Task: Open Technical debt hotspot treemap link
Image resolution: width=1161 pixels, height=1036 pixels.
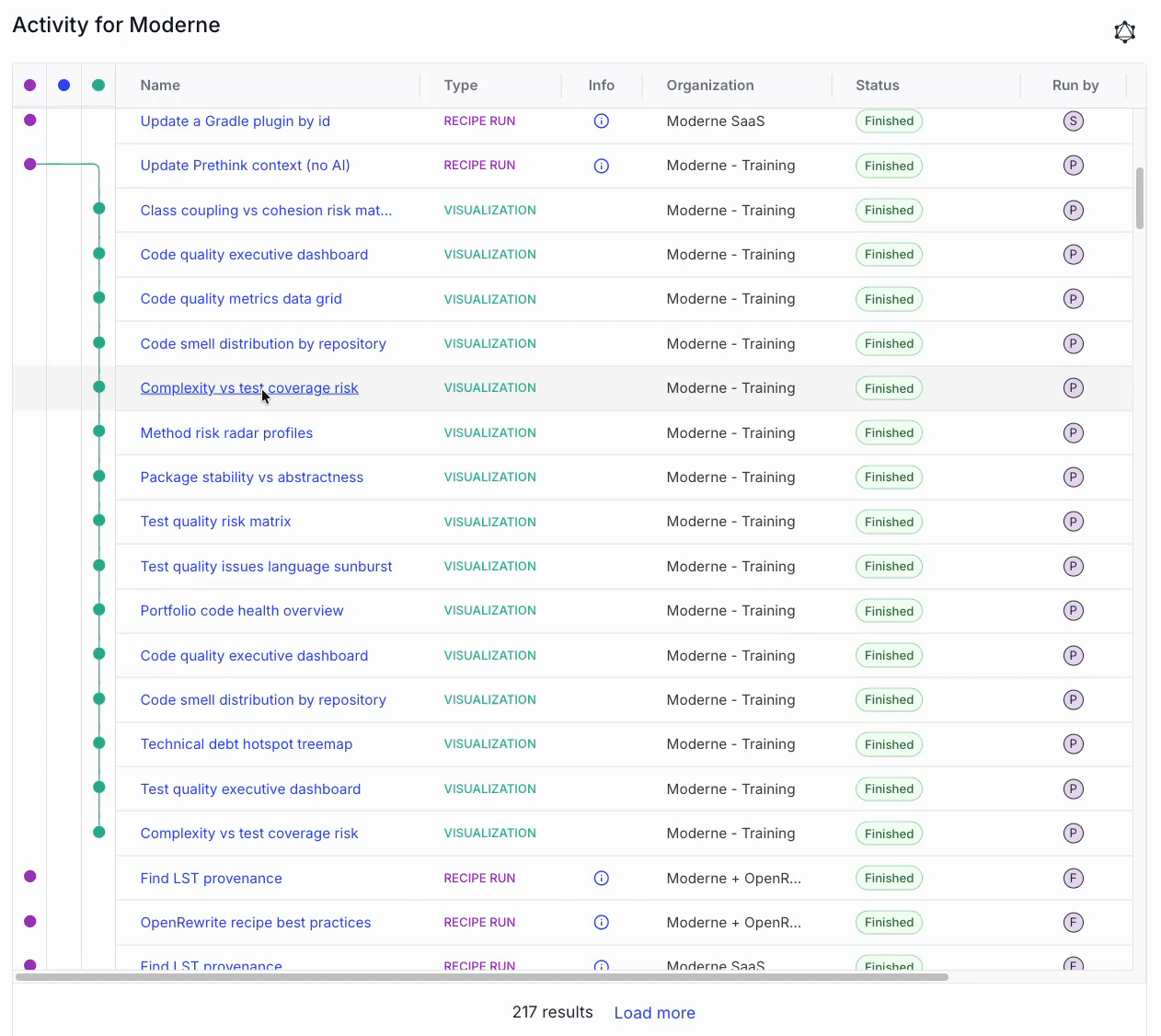Action: pos(246,743)
